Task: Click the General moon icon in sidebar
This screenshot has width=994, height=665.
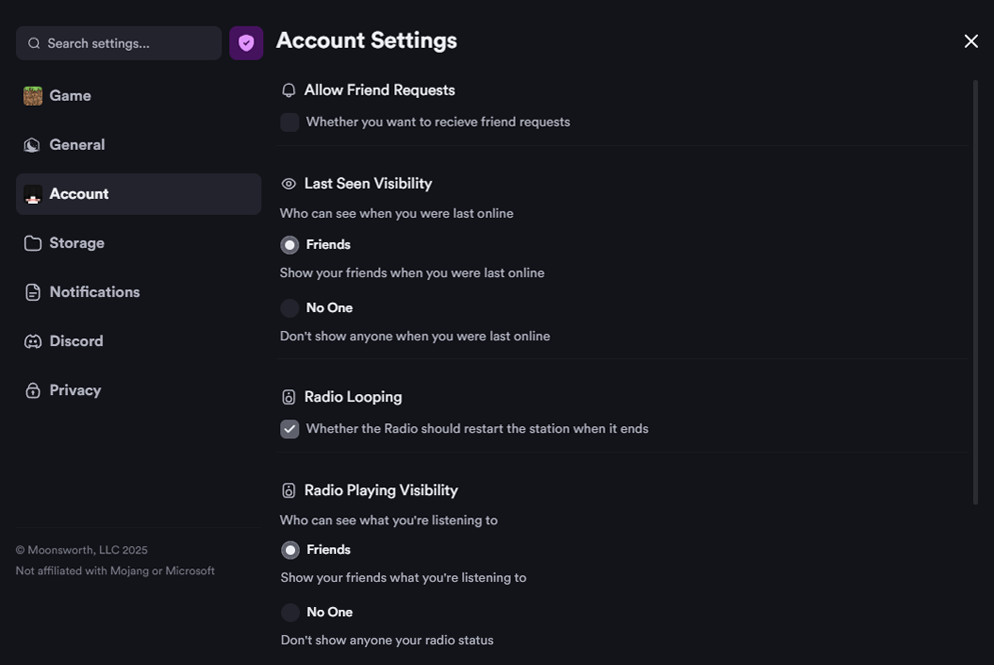Action: (x=32, y=145)
